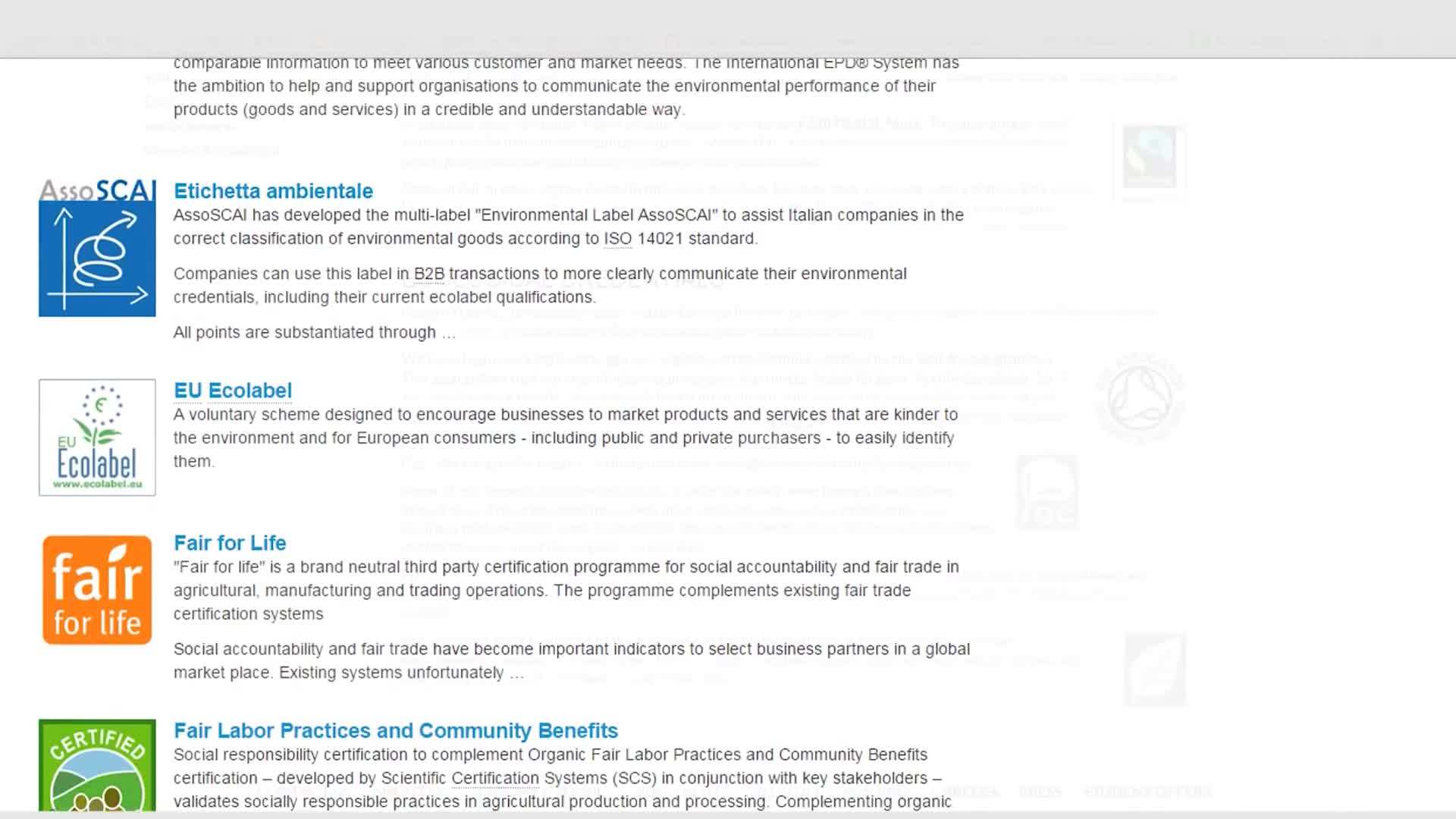Image resolution: width=1456 pixels, height=819 pixels.
Task: Click the faded STUDENT OFFERS text at bottom
Action: click(1146, 792)
